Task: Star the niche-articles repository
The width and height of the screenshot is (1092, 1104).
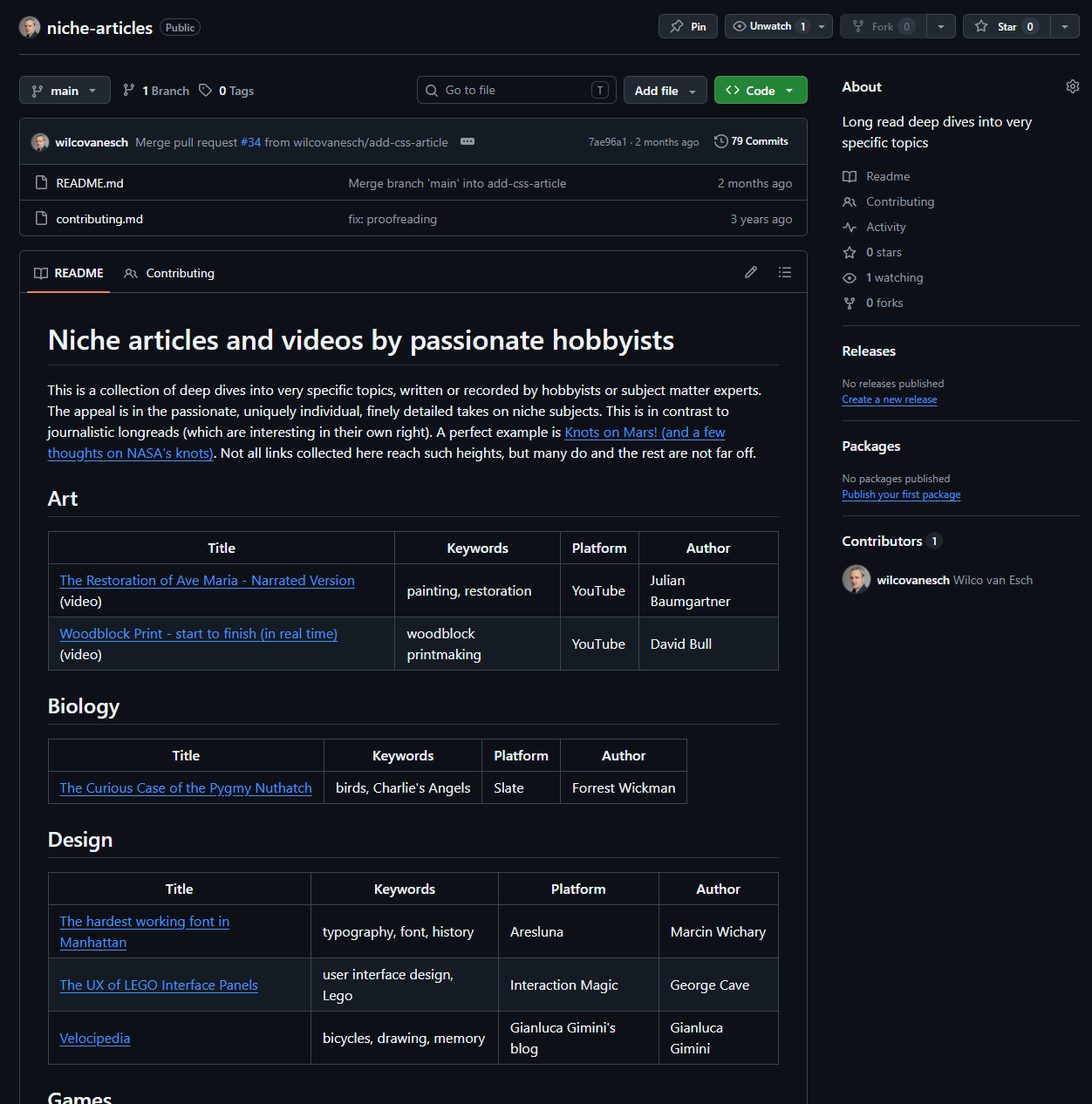Action: tap(1007, 26)
